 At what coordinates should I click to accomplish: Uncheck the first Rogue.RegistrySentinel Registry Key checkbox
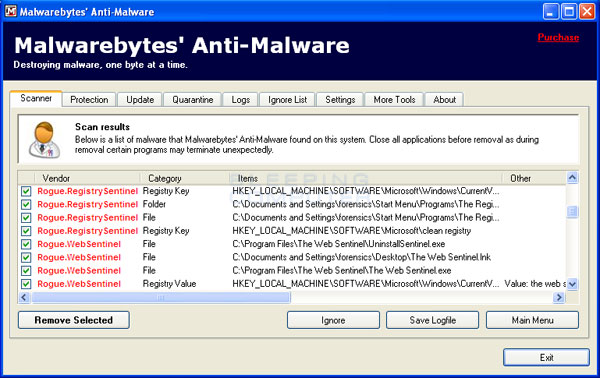click(x=26, y=191)
